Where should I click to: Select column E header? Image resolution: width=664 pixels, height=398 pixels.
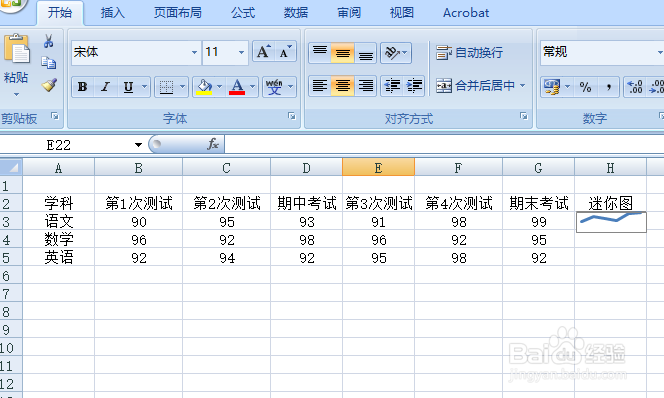(x=378, y=167)
